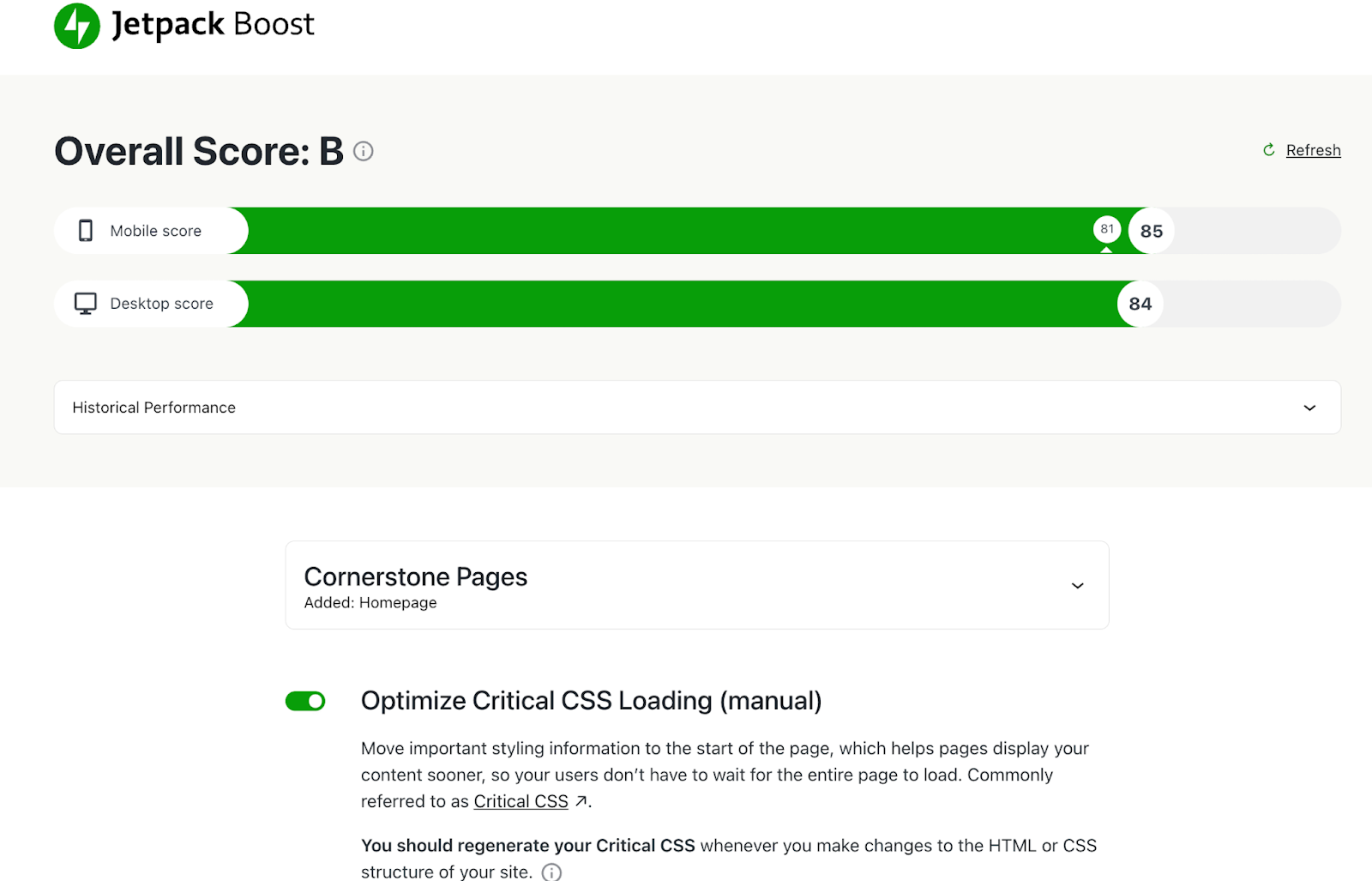Click the info icon beside Overall Score B
This screenshot has width=1372, height=881.
point(364,151)
